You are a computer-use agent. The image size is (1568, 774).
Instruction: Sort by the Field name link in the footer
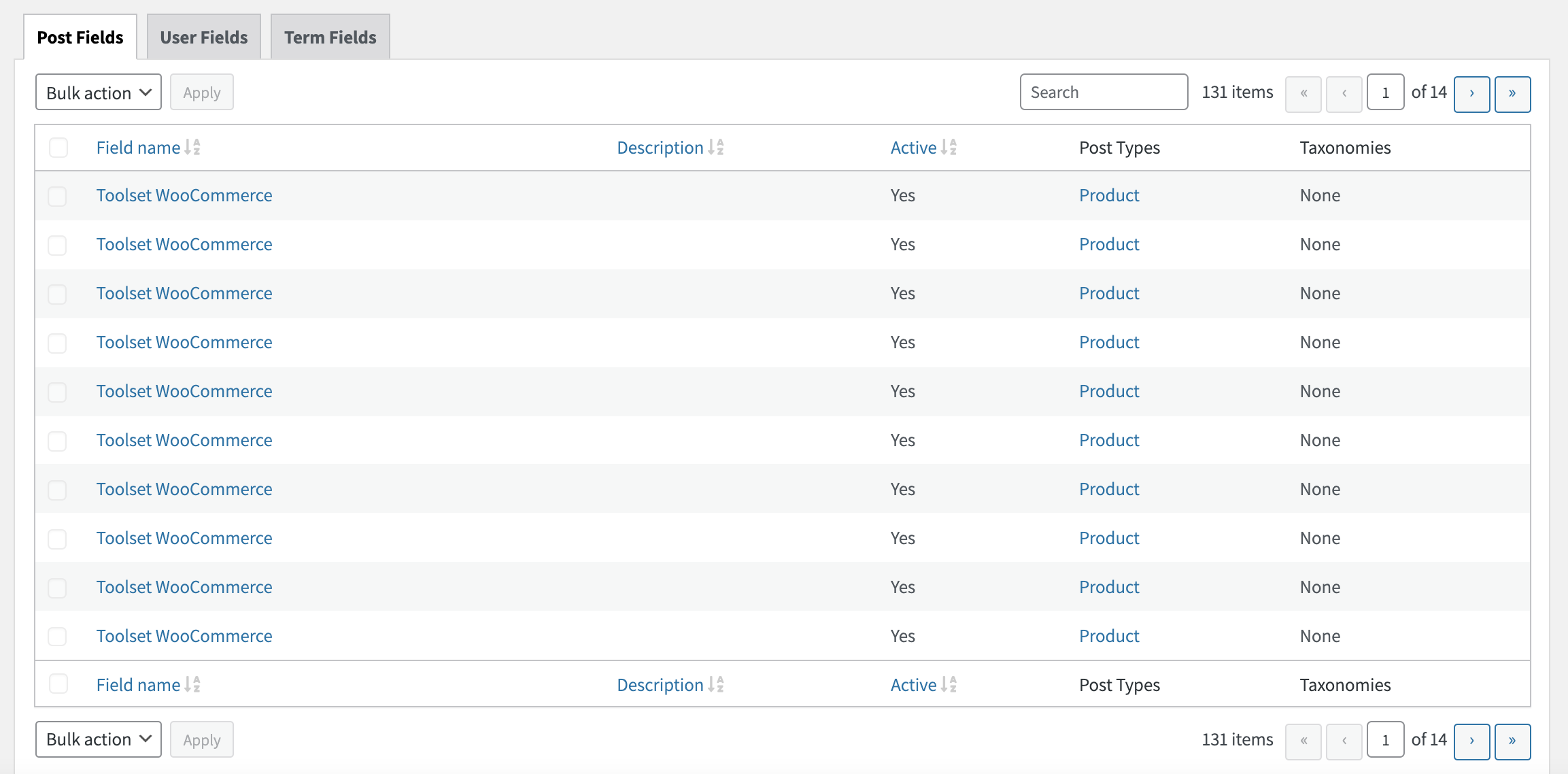138,685
